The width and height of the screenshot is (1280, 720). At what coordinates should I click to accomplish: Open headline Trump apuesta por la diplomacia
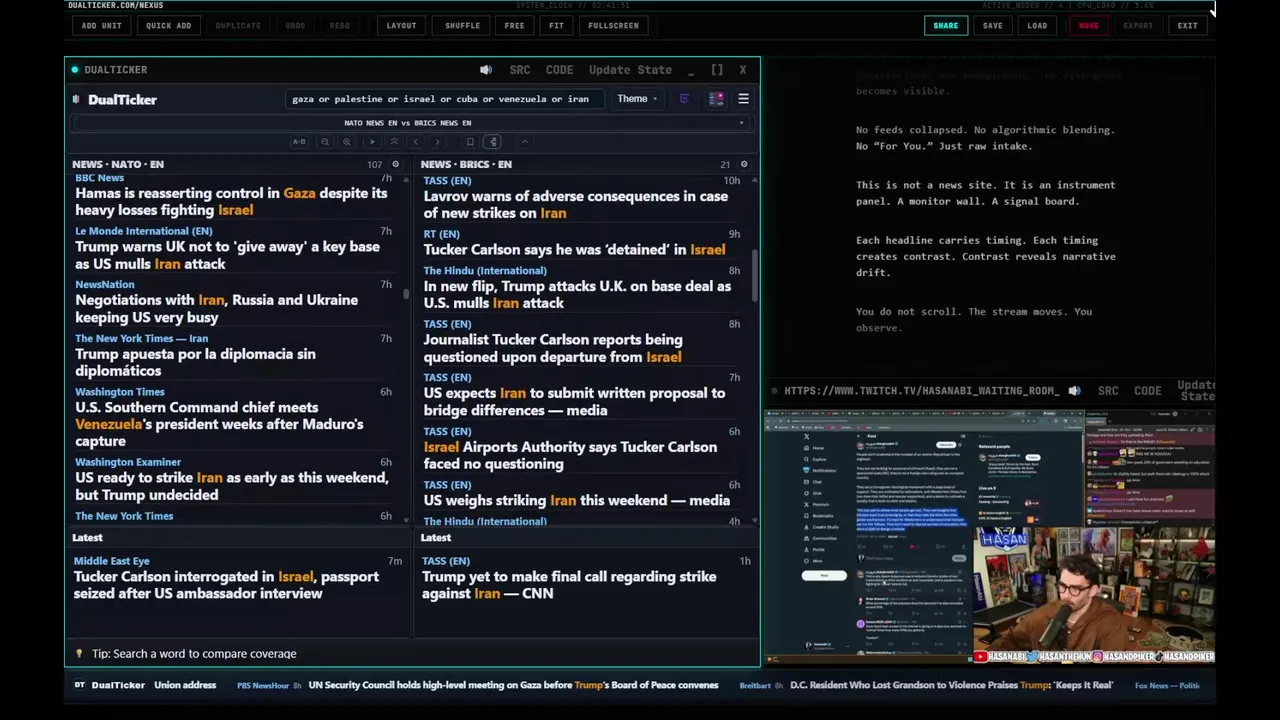[195, 362]
